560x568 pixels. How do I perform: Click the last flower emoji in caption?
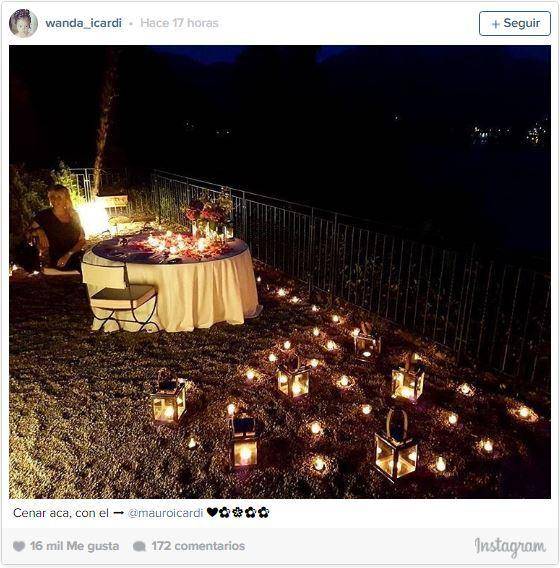click(263, 512)
